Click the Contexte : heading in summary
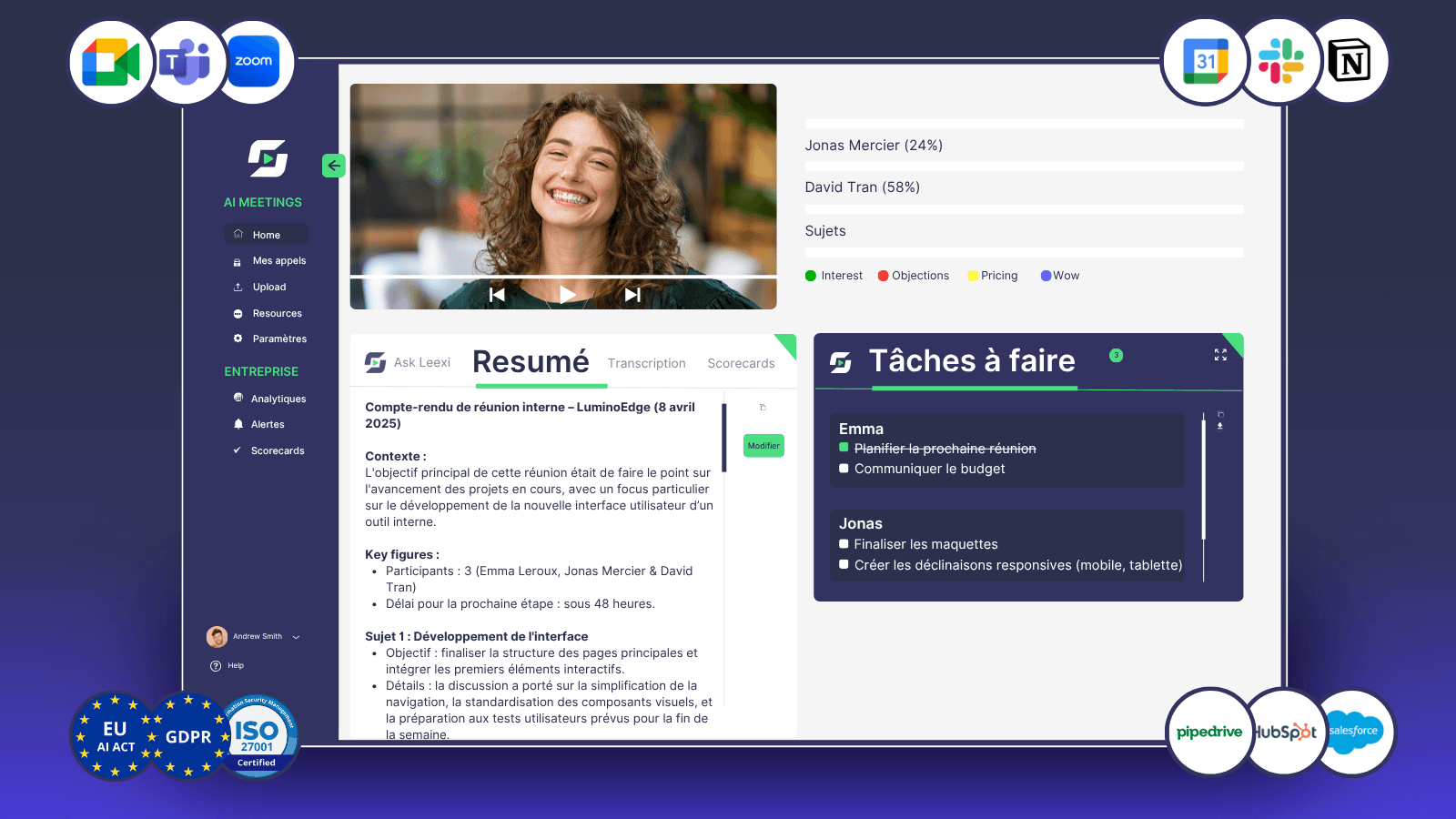Screen dimensions: 1456x819 tap(396, 456)
